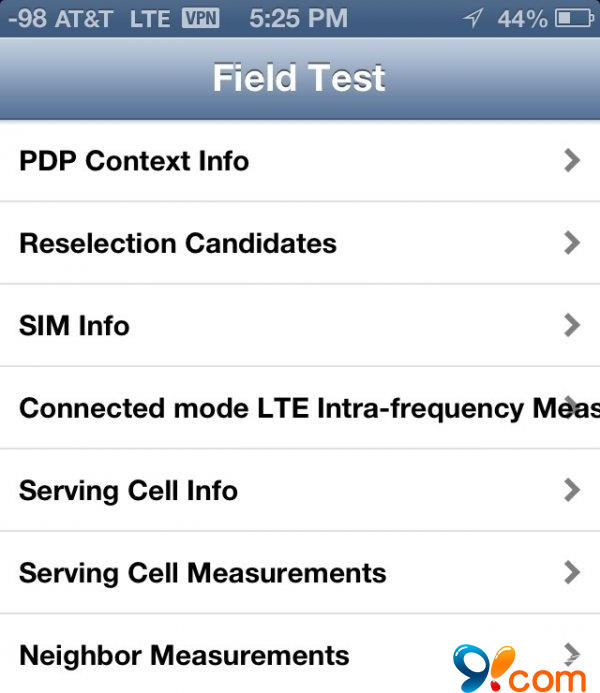The image size is (600, 693).
Task: Open Reselection Candidates row
Action: tap(178, 243)
